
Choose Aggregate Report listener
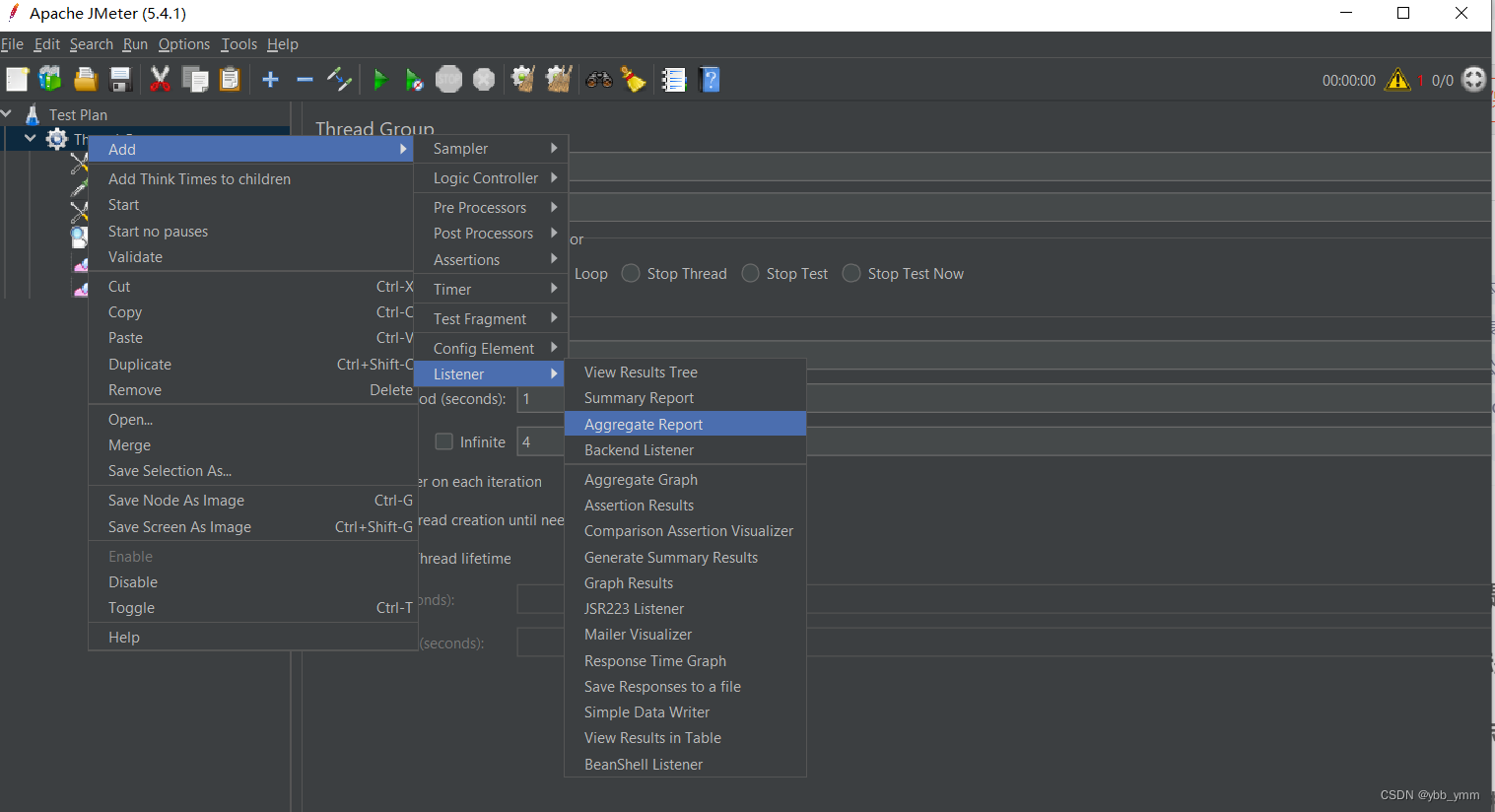click(685, 424)
